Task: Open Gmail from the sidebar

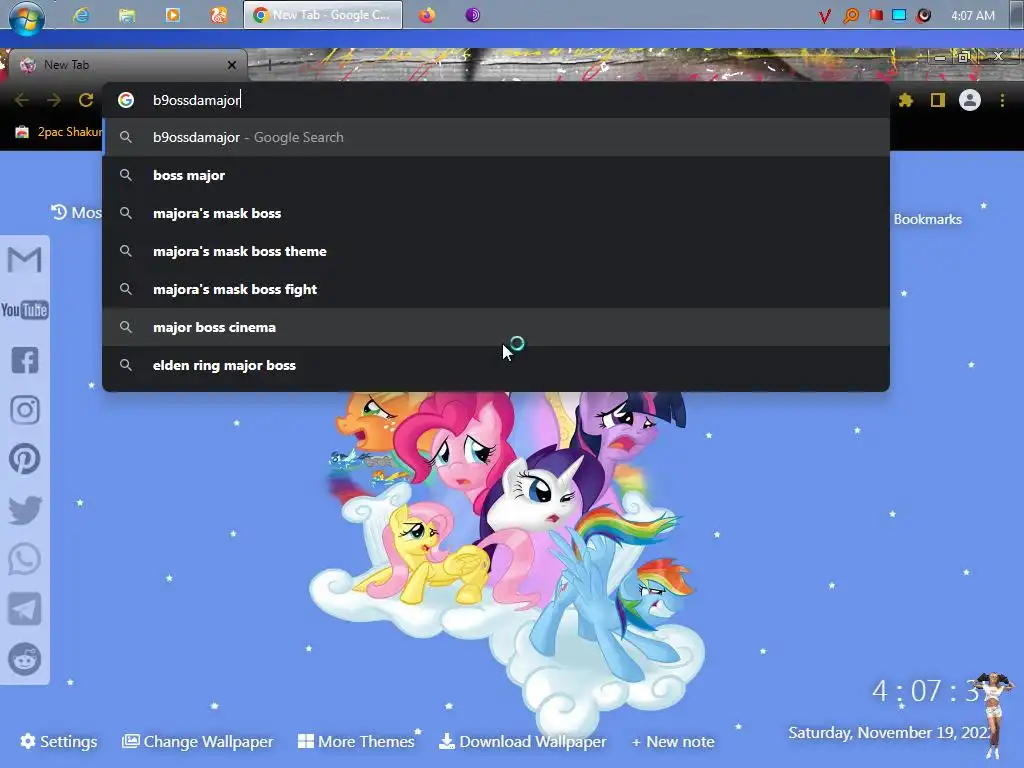Action: (x=25, y=260)
